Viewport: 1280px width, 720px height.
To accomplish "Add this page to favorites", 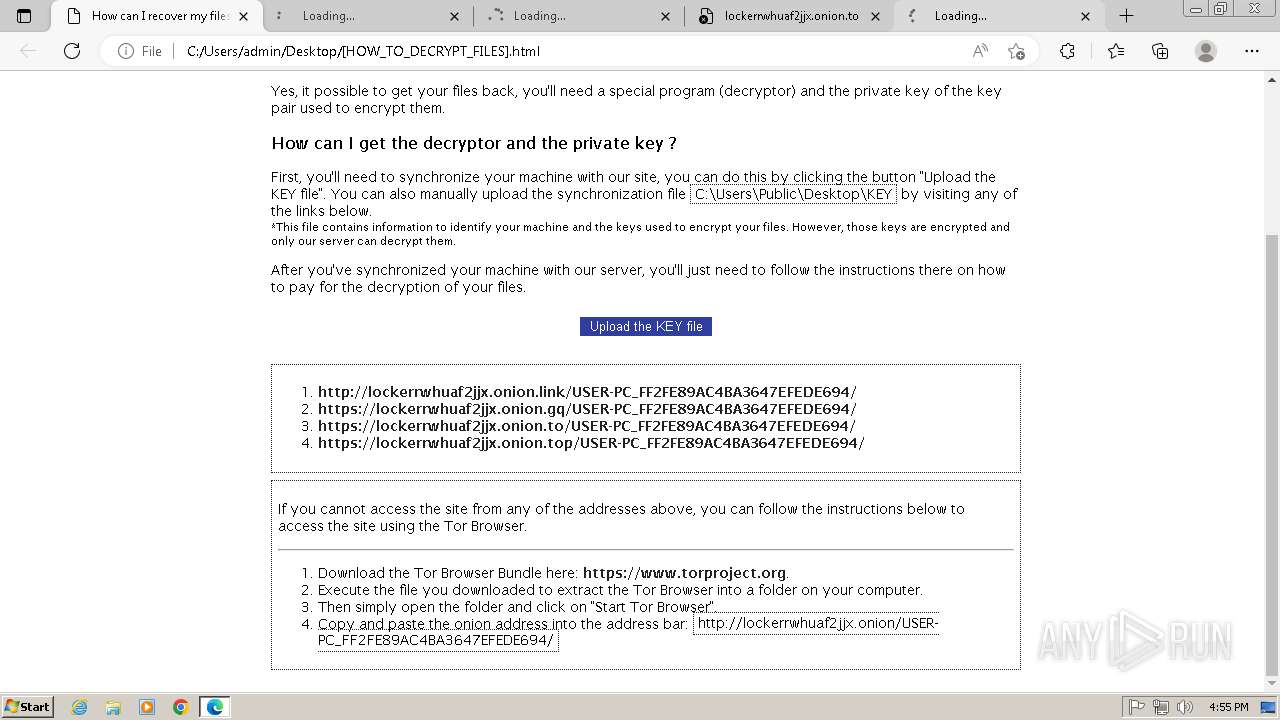I will 1017,51.
